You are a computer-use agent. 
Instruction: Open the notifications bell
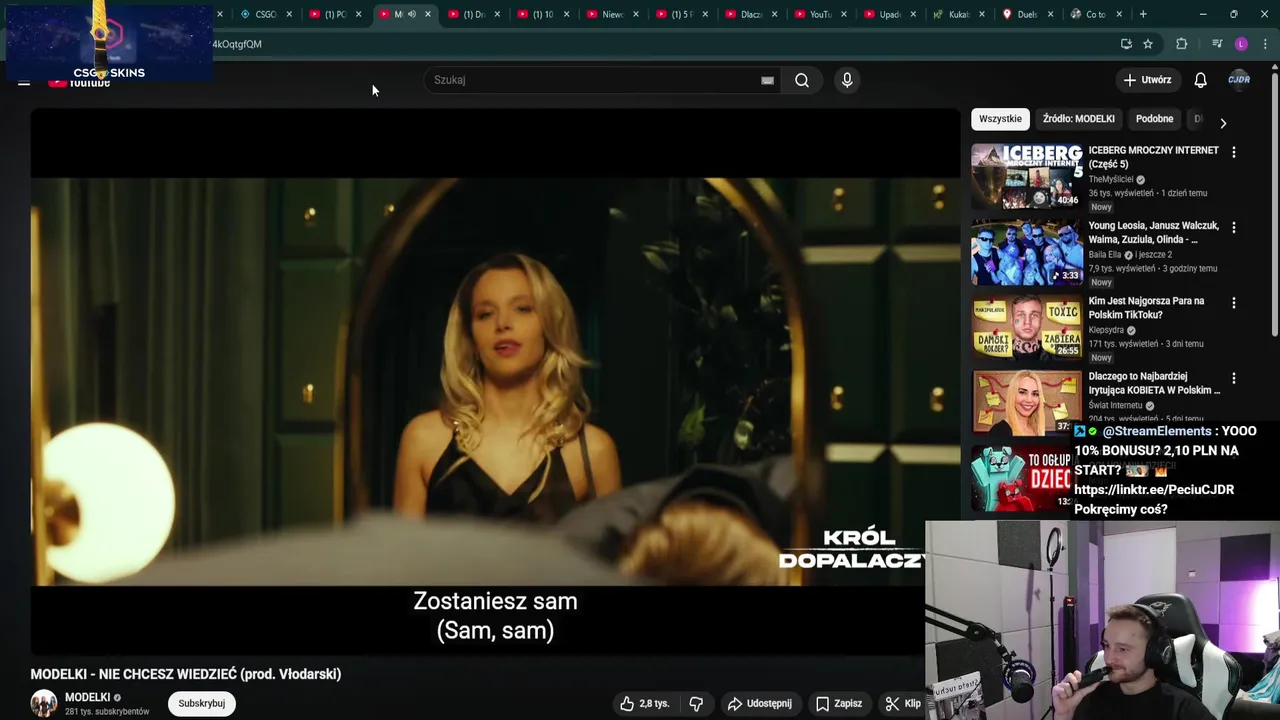click(x=1200, y=80)
